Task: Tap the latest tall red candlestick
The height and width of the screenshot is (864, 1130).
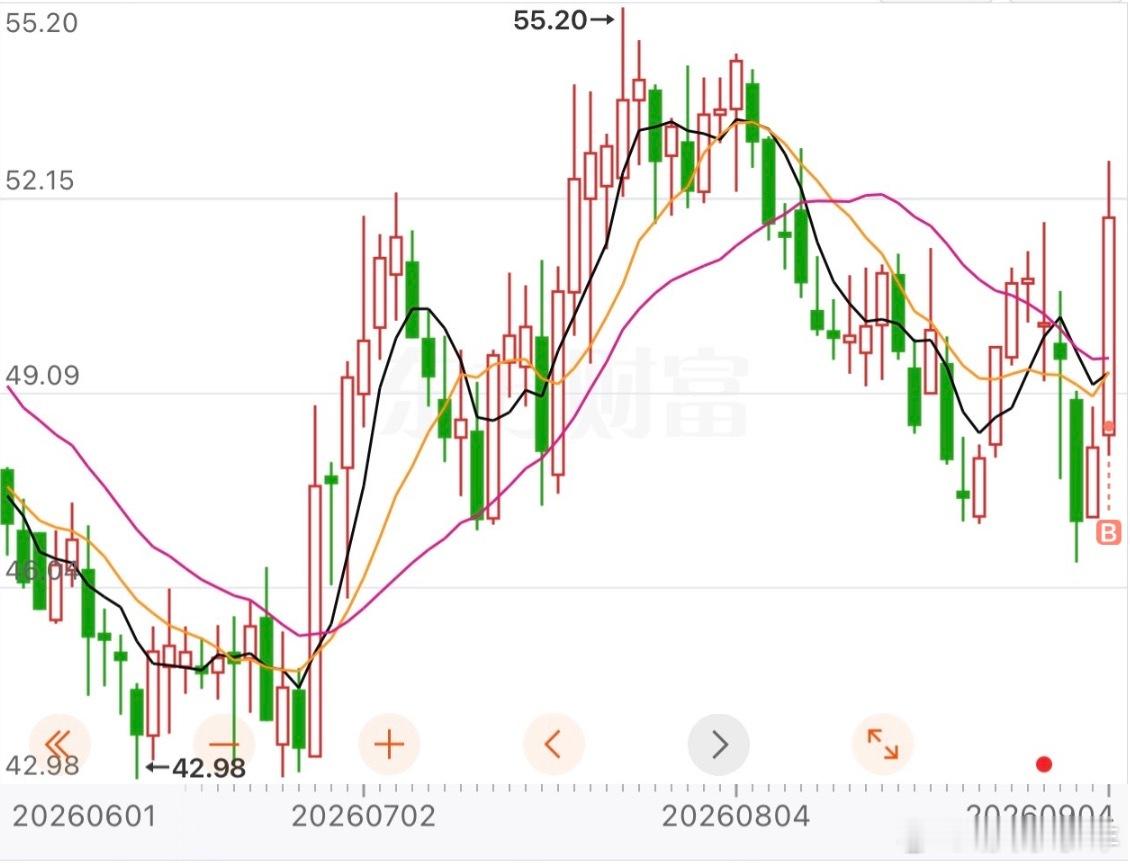Action: 1109,324
